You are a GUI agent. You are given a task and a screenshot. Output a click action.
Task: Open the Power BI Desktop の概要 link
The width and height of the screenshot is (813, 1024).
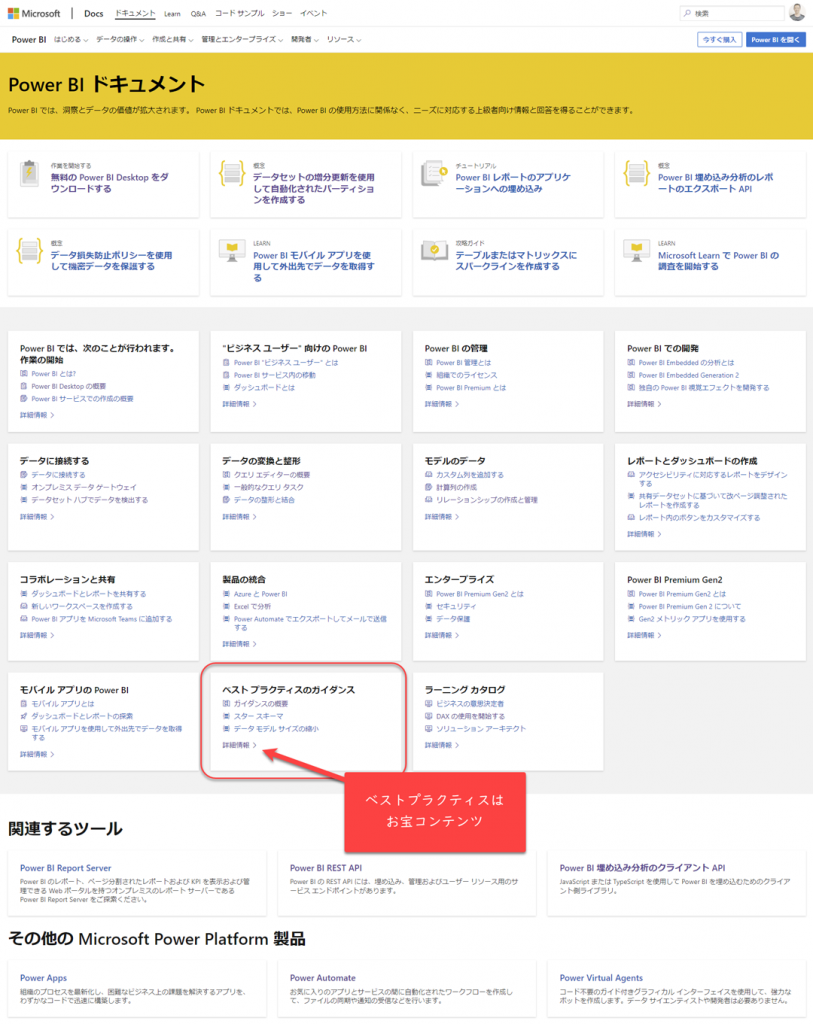69,386
